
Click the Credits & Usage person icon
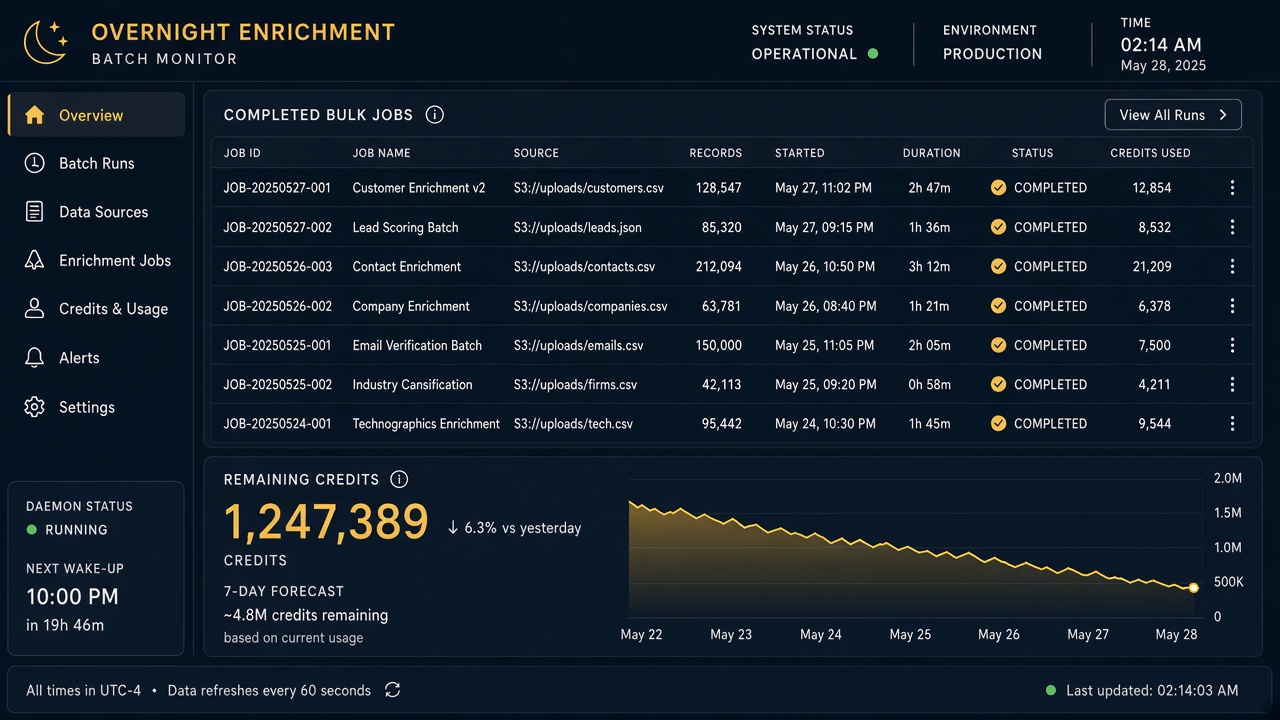pos(34,308)
